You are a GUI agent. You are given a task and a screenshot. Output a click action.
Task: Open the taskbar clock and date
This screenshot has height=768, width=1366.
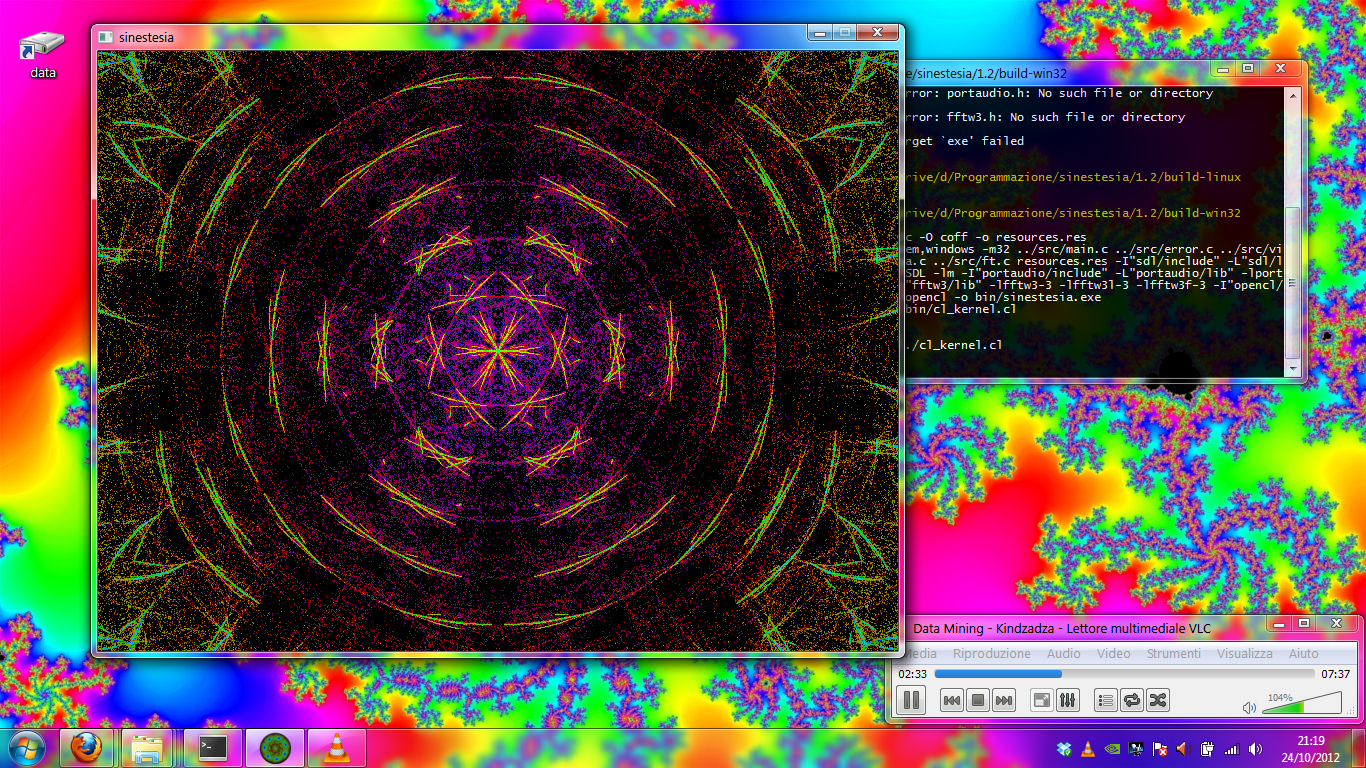1310,748
